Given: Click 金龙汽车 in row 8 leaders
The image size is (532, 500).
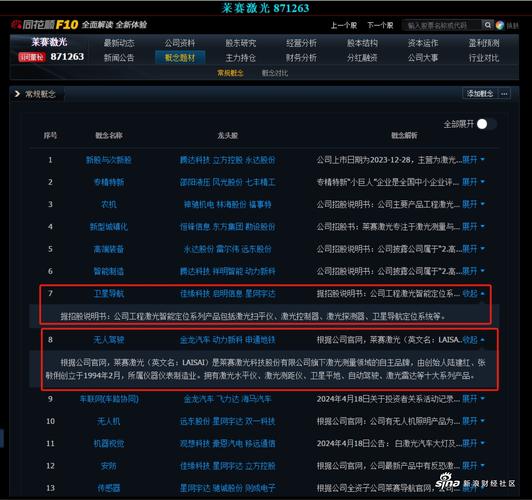Looking at the screenshot, I should (x=195, y=340).
